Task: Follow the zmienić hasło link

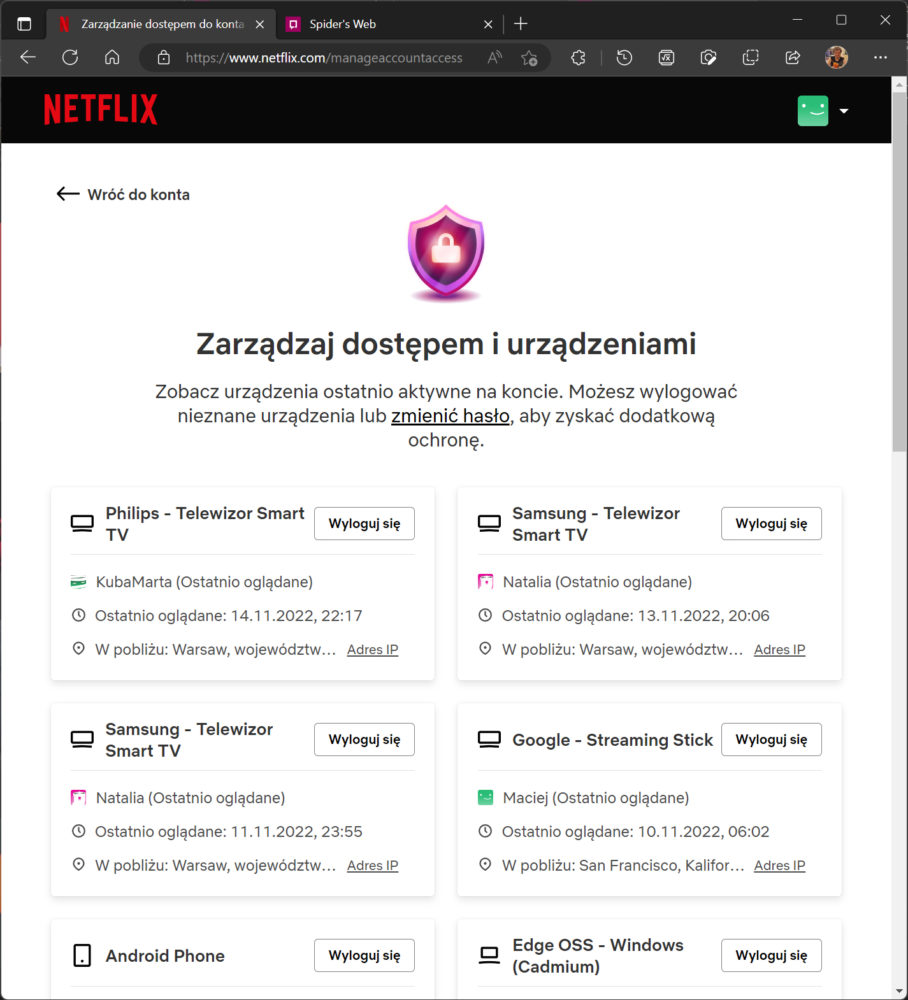Action: pos(450,416)
